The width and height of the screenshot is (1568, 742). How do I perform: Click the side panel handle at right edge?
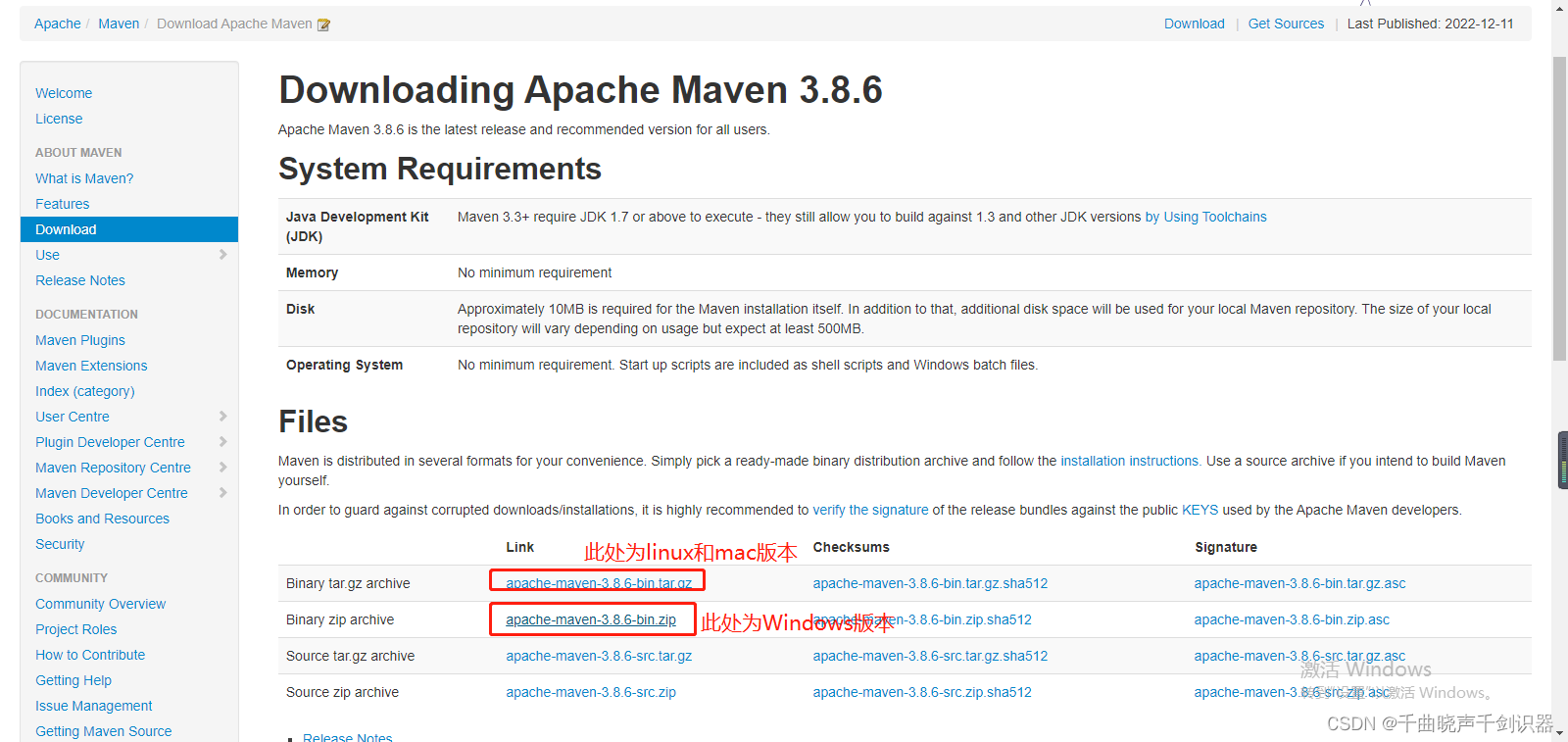[1563, 460]
